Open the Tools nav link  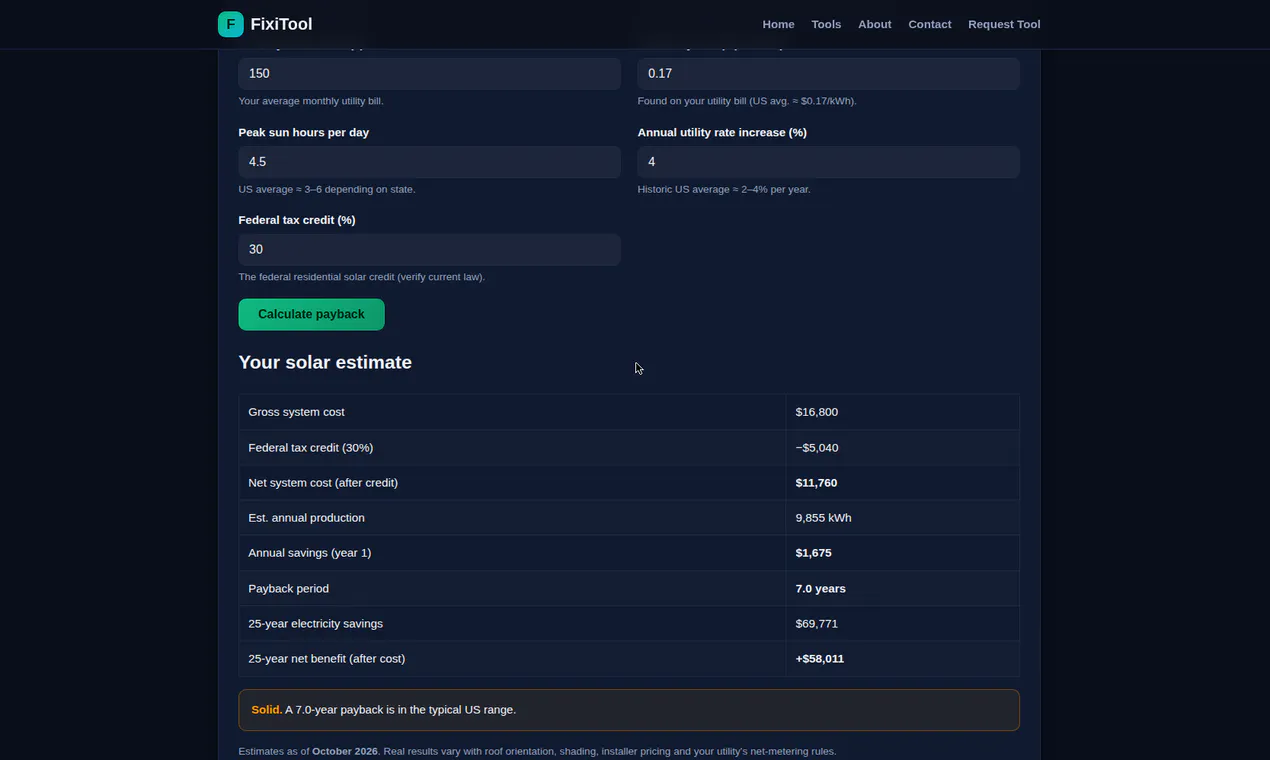[826, 24]
